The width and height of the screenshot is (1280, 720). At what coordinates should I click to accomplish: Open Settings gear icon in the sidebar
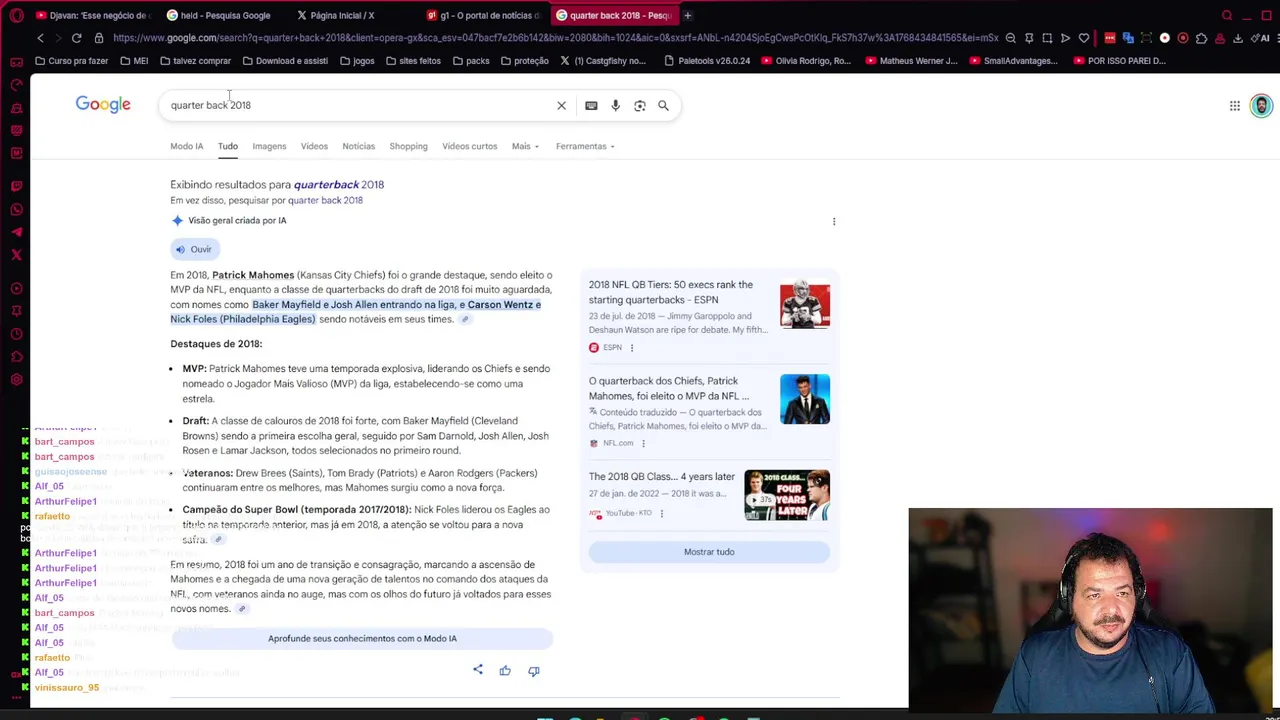pos(16,380)
